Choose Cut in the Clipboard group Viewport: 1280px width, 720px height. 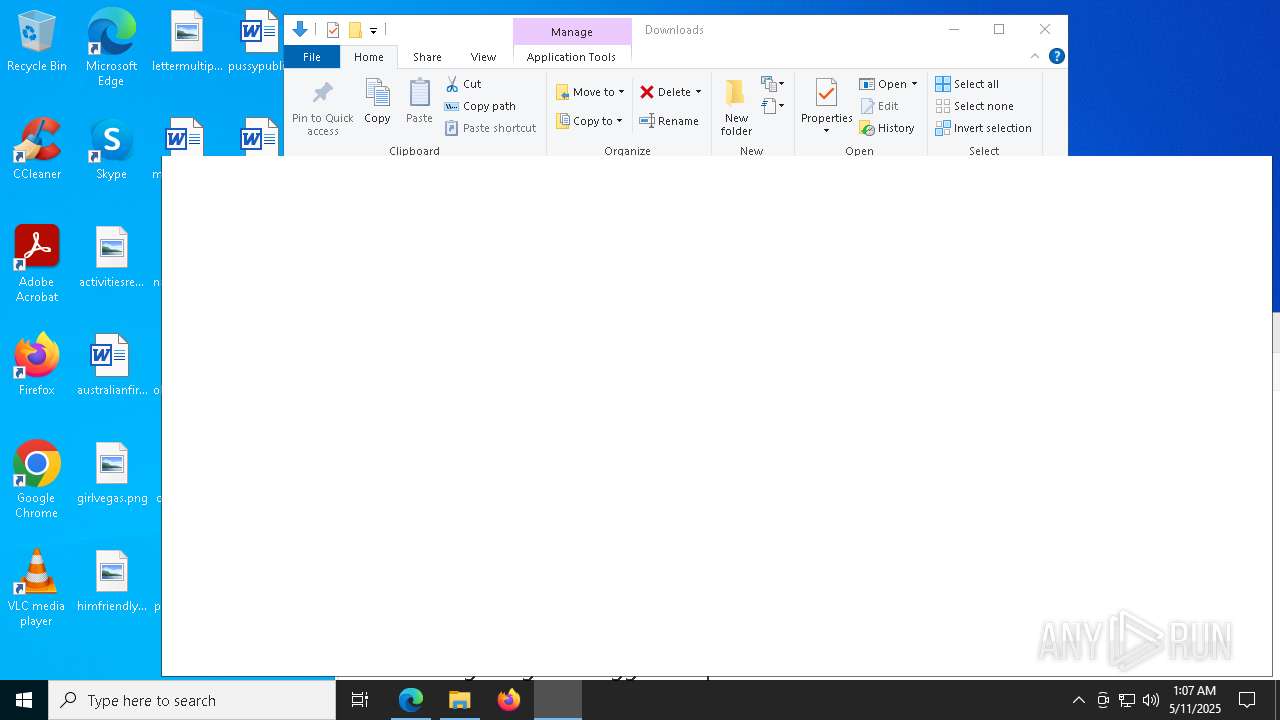point(464,84)
